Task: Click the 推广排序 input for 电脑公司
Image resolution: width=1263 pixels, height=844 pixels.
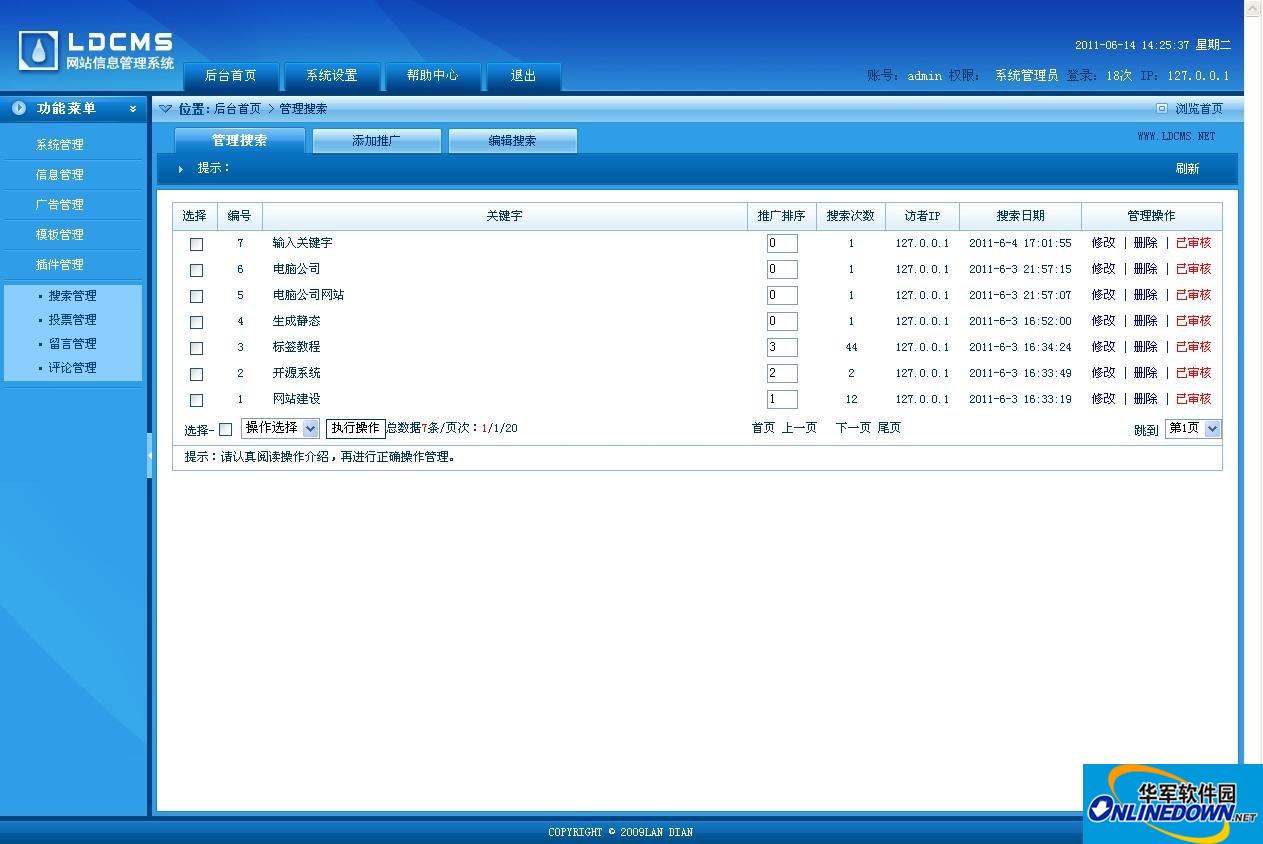Action: pos(781,269)
